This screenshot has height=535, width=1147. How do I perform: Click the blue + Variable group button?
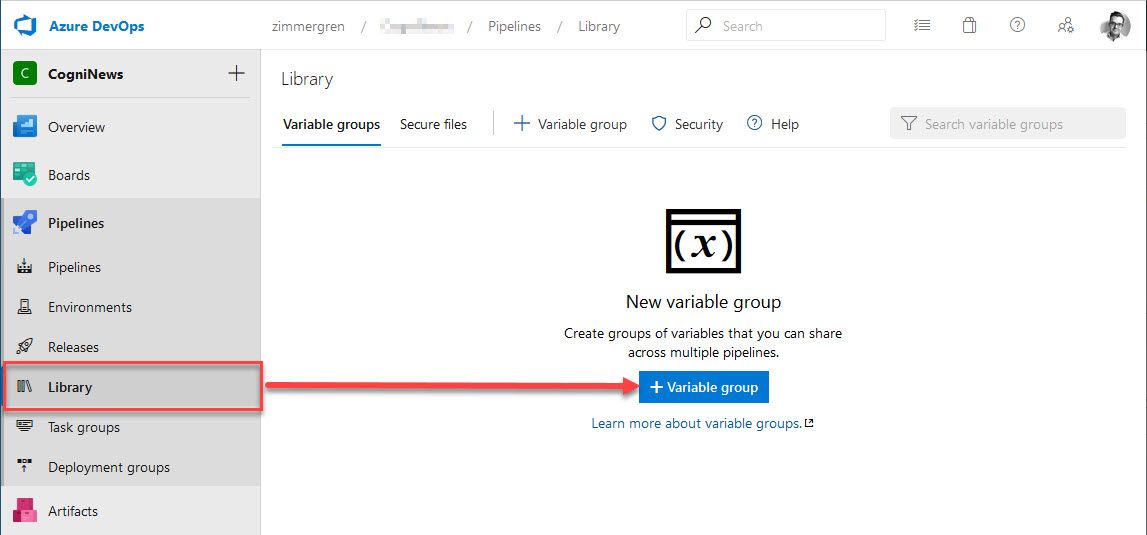tap(704, 387)
